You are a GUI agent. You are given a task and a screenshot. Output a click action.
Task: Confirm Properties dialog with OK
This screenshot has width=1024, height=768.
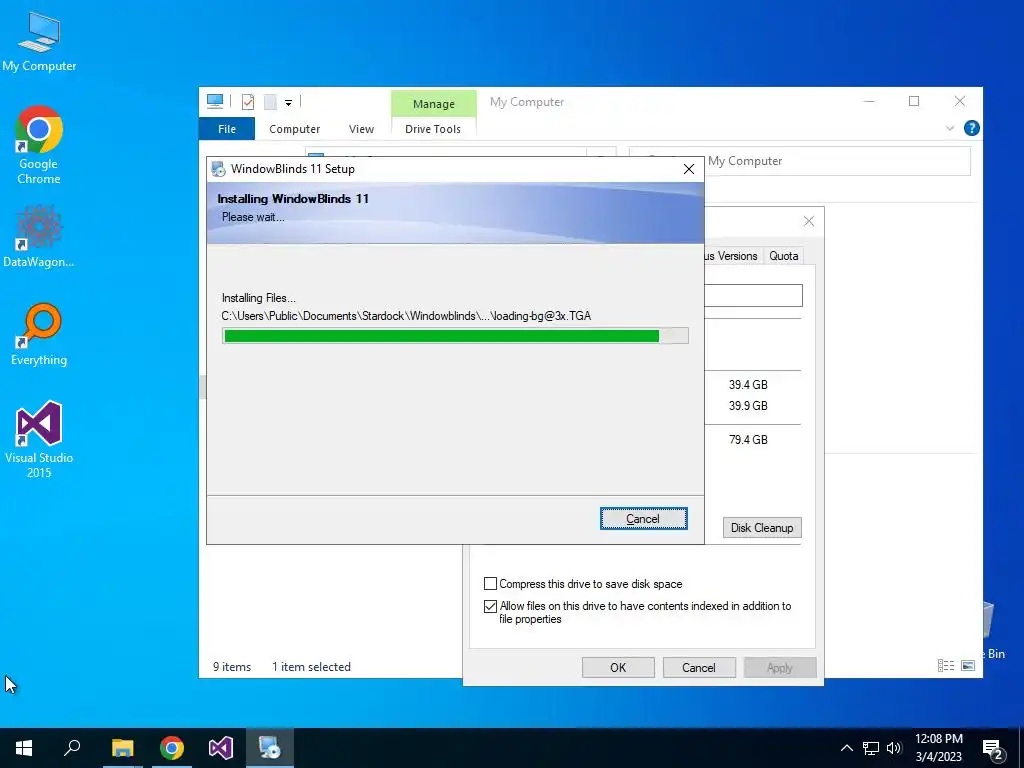coord(618,667)
